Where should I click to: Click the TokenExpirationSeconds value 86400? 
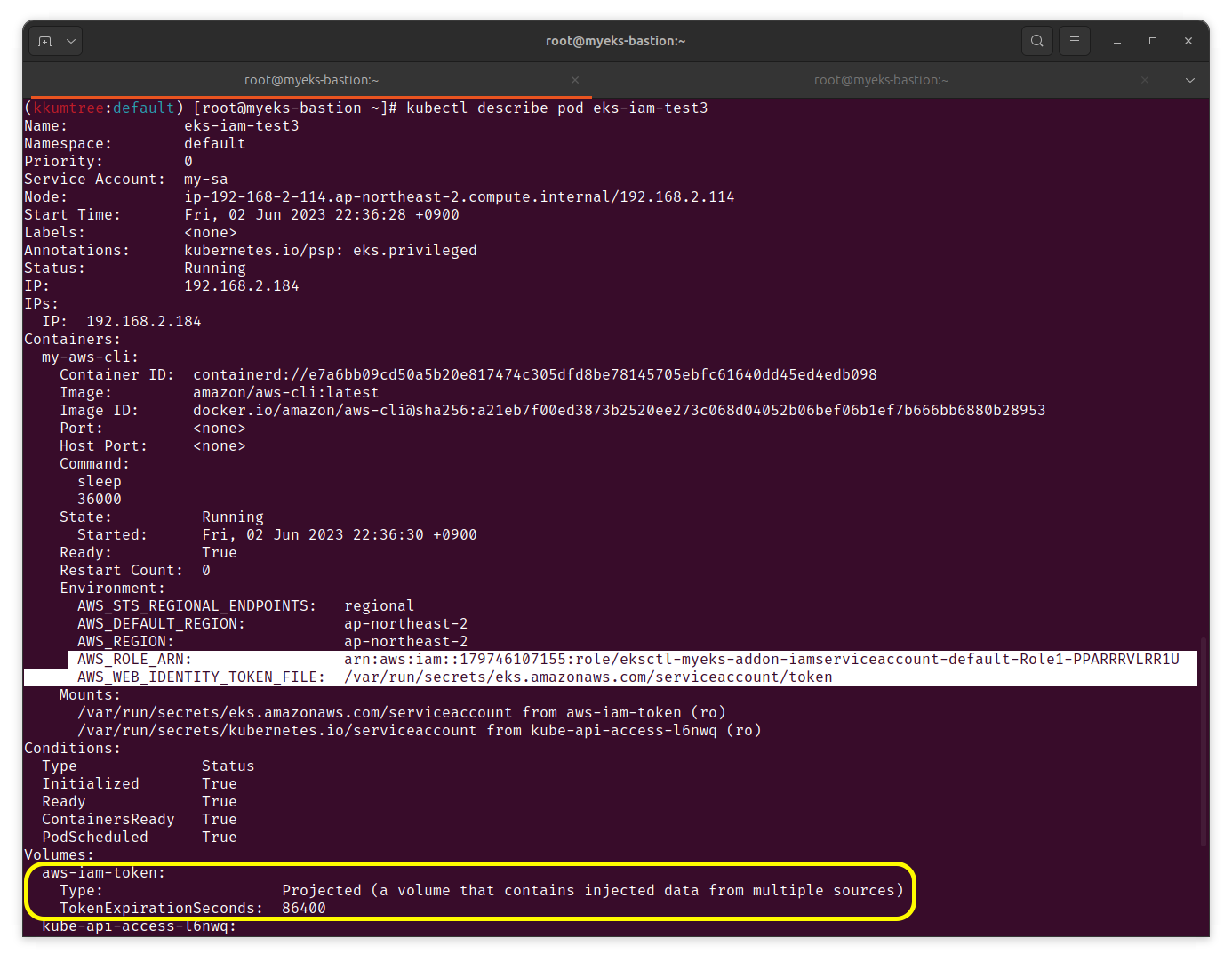tap(304, 908)
